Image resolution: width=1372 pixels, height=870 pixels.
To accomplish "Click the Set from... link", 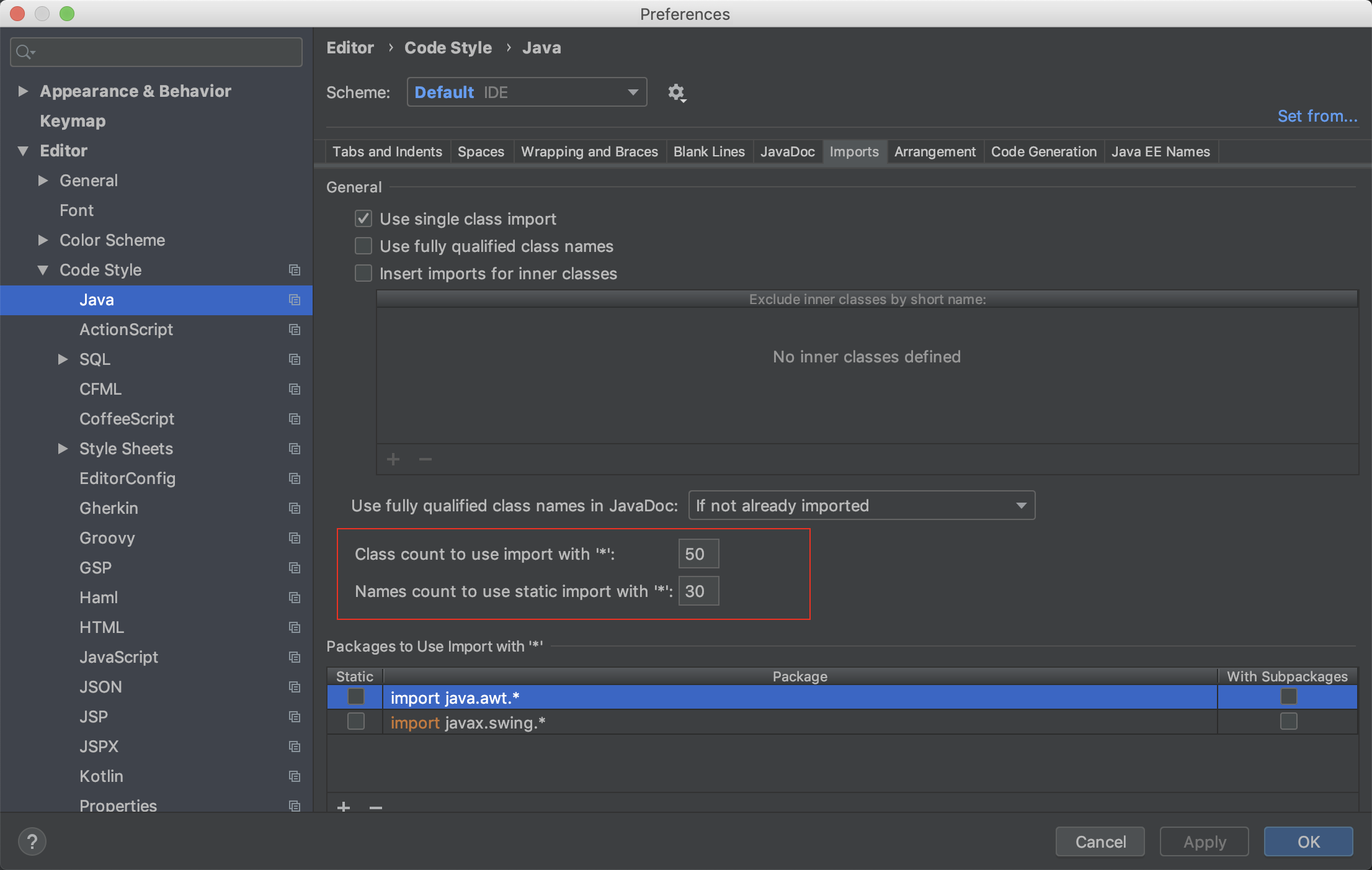I will [x=1317, y=116].
